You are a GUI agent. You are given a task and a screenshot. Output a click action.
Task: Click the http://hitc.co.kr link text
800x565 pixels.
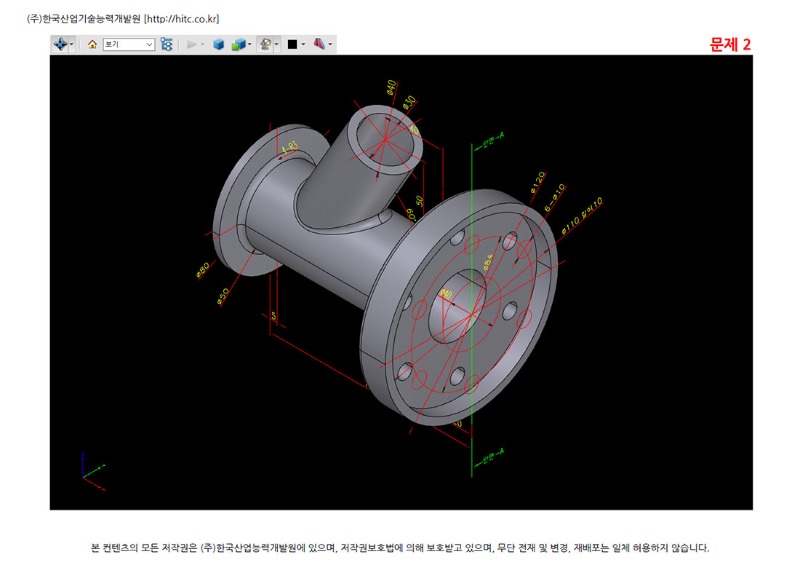point(182,19)
